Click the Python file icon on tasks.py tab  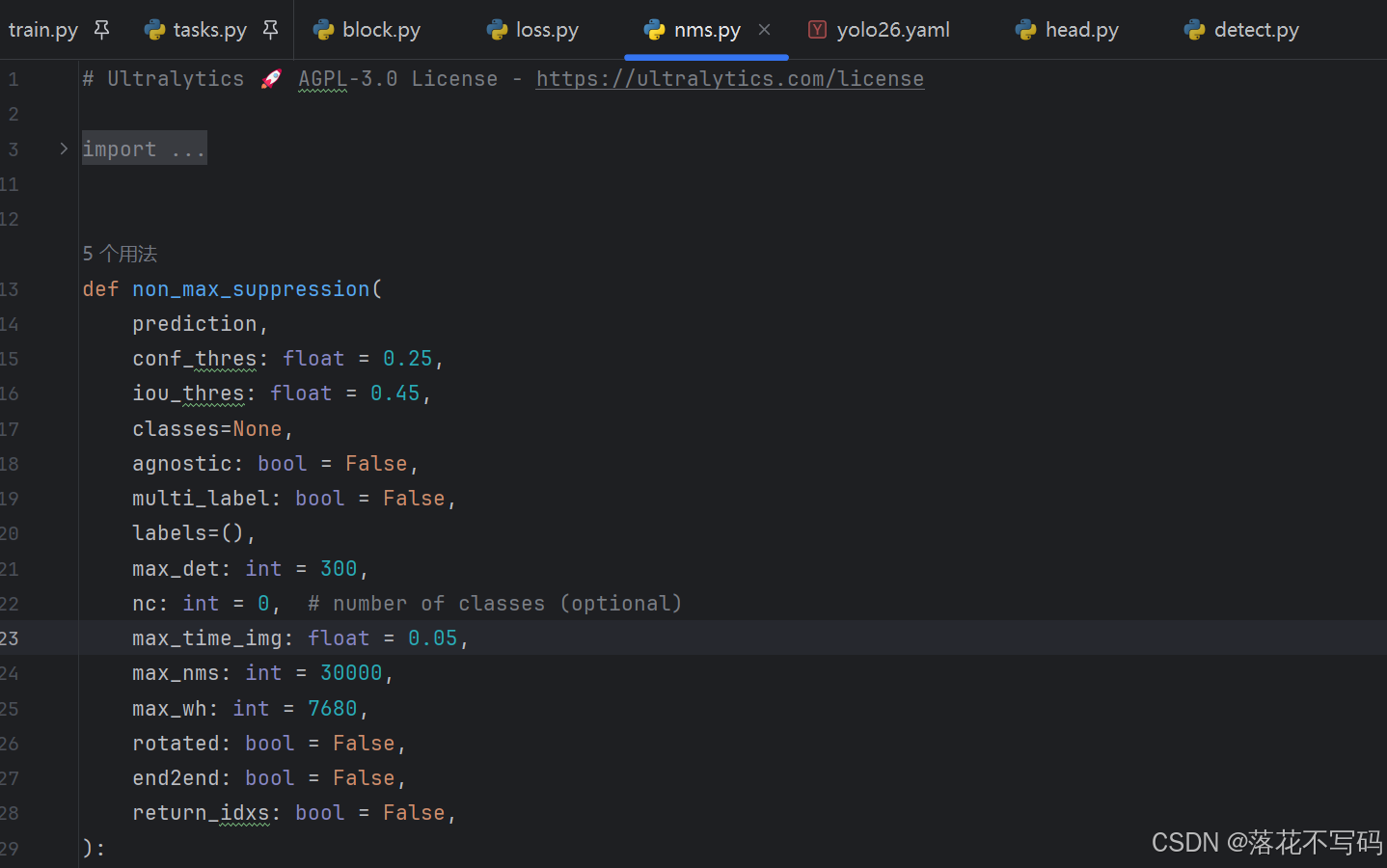154,30
